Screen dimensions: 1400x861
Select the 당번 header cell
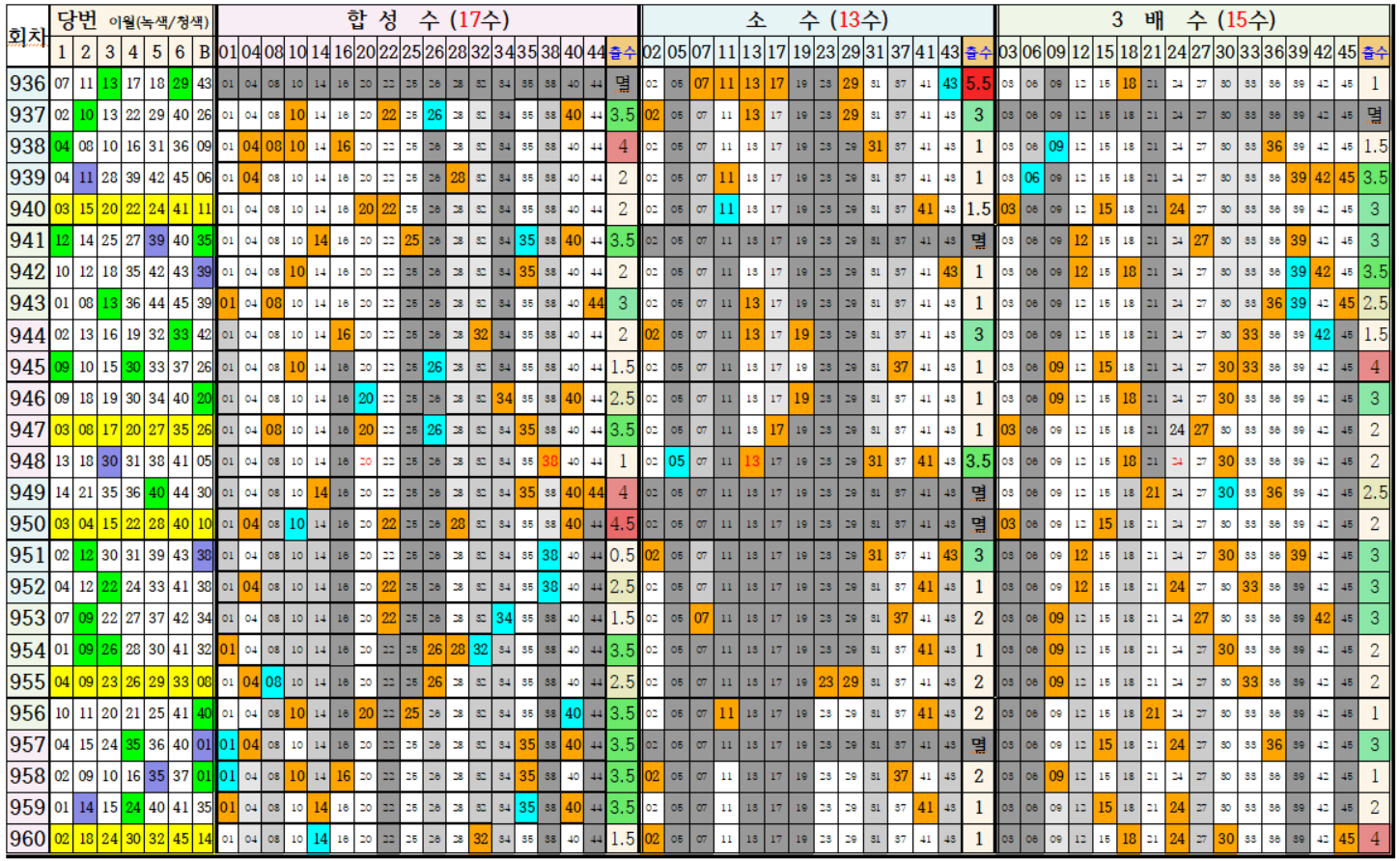pos(77,19)
